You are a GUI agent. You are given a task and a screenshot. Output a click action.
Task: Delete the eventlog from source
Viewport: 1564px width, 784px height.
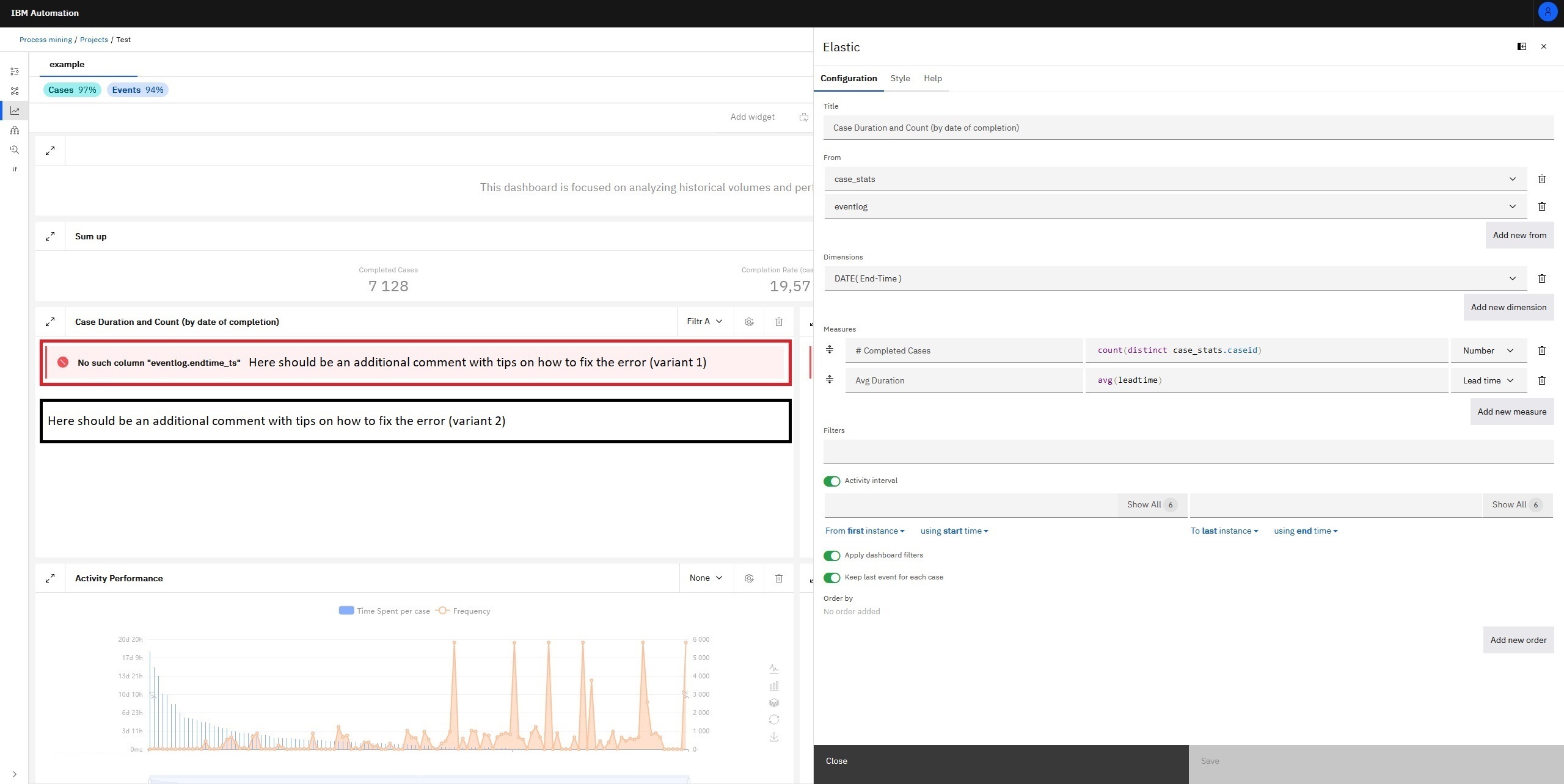tap(1541, 206)
